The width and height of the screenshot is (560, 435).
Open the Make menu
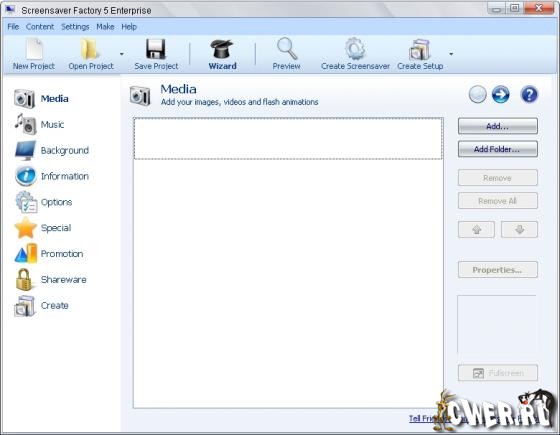pos(105,27)
